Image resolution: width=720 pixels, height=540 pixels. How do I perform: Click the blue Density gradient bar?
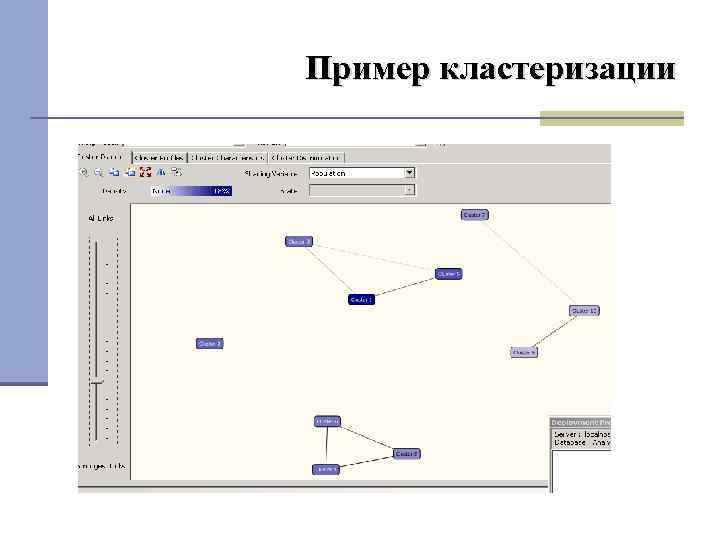click(191, 191)
